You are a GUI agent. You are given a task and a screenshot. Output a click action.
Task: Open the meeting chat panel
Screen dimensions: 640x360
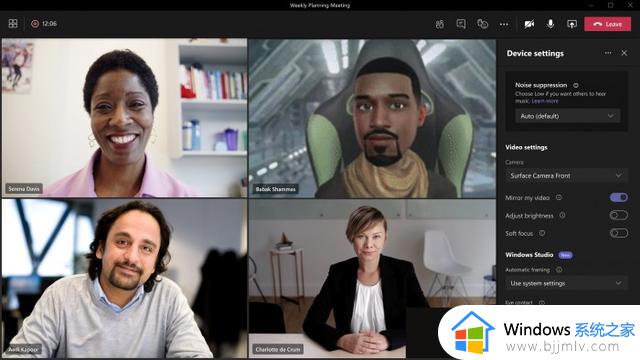tap(461, 24)
